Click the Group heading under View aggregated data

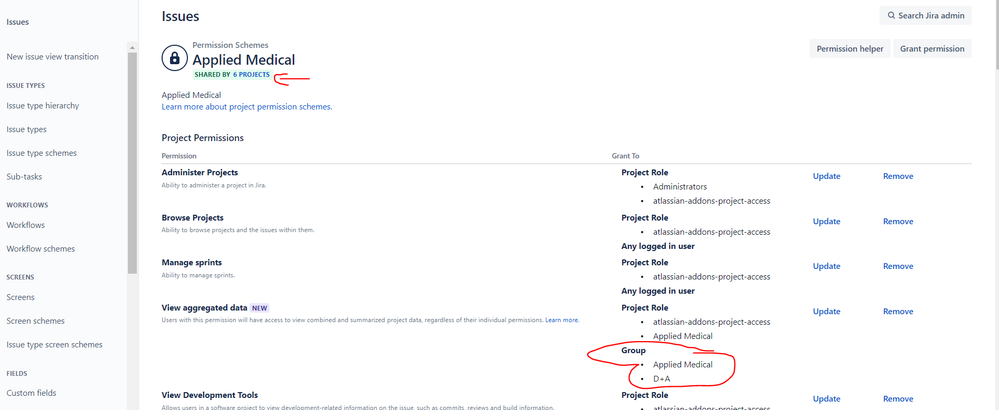coord(633,351)
